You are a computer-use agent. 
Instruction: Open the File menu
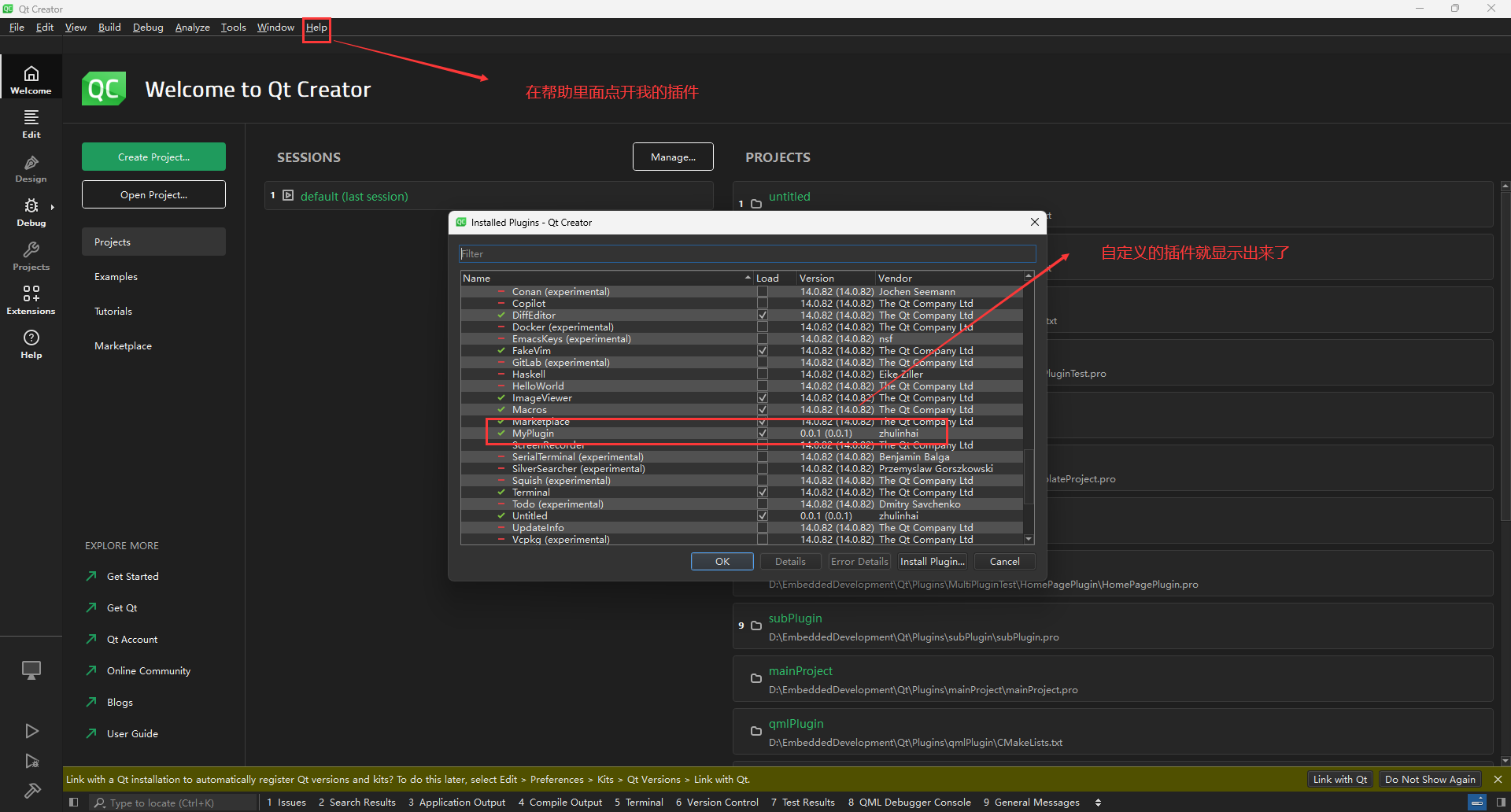[17, 27]
